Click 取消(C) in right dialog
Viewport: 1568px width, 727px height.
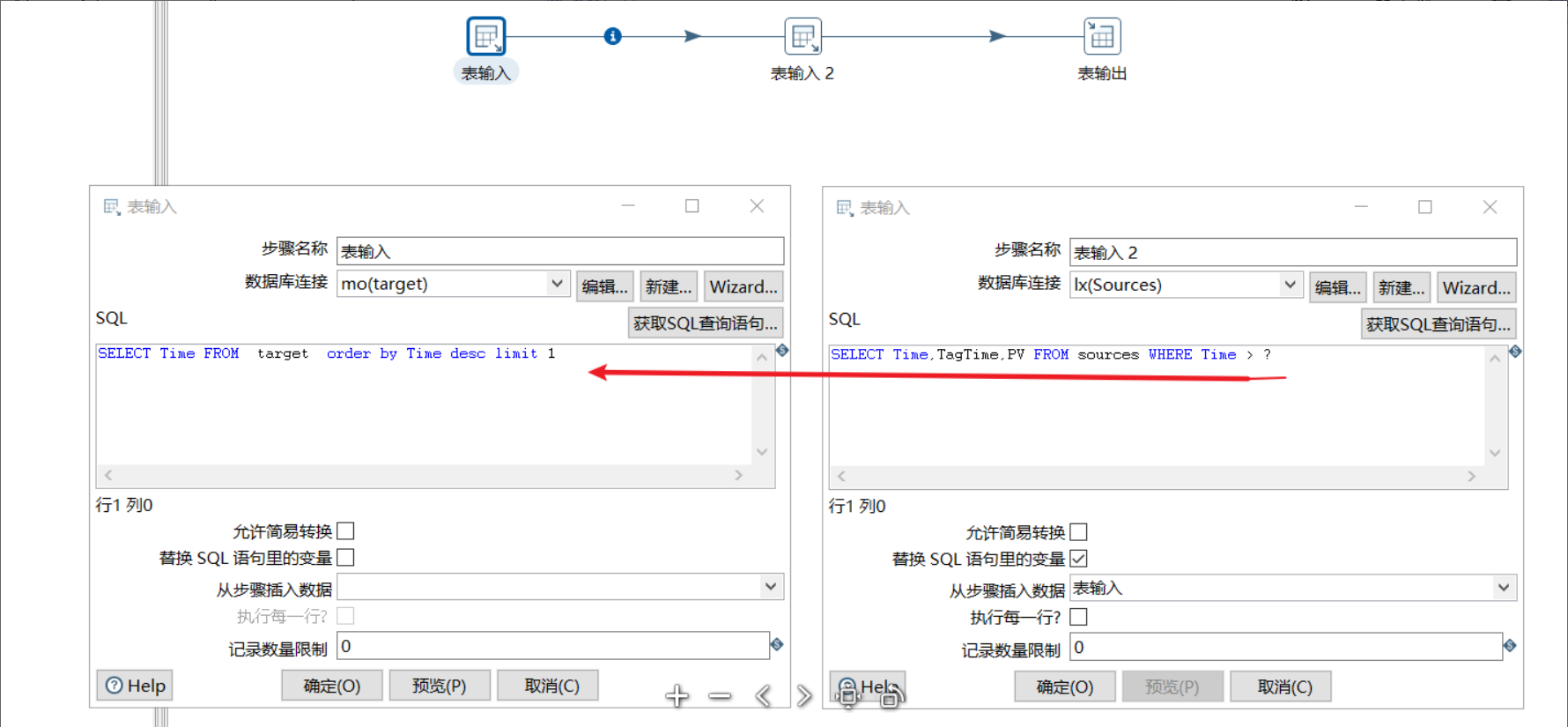click(1281, 686)
